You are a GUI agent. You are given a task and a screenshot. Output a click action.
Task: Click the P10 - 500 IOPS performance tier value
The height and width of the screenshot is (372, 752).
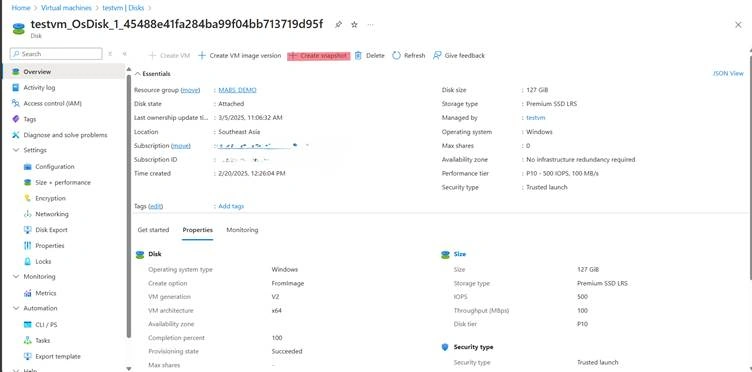562,173
